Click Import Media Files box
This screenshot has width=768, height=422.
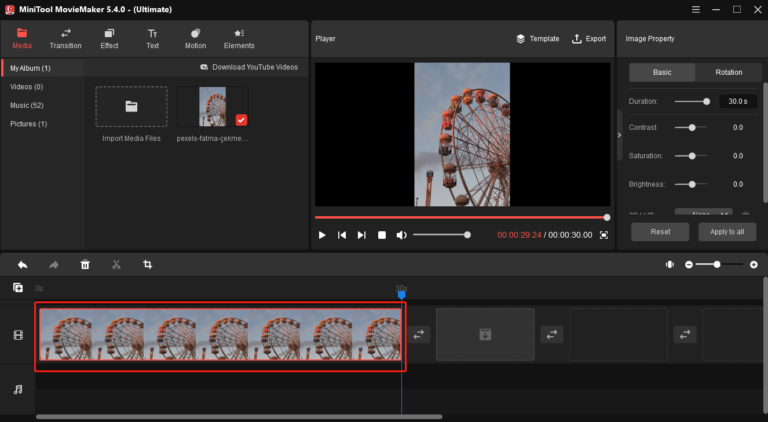click(x=131, y=107)
